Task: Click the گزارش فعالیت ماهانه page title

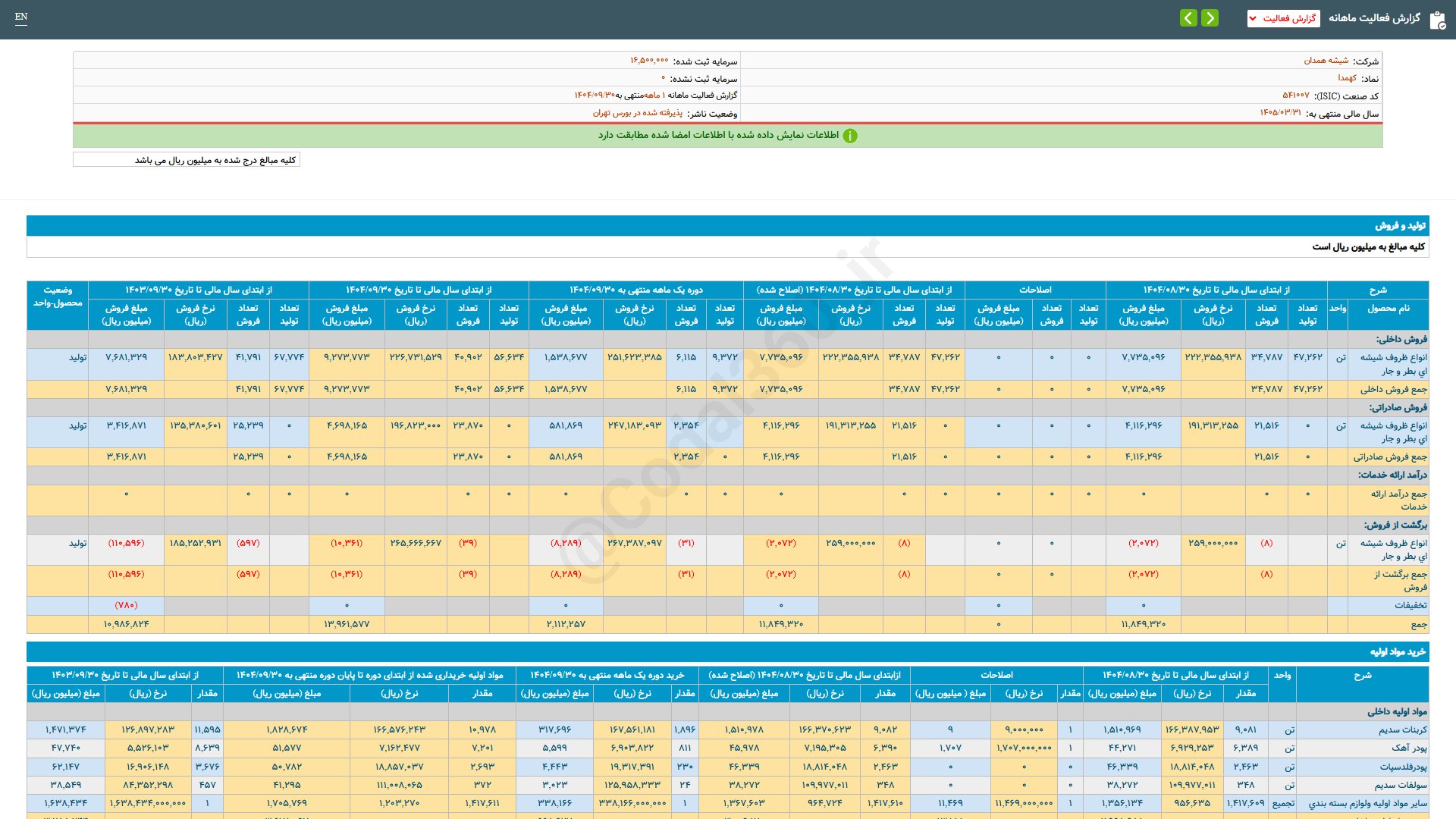Action: [1374, 18]
